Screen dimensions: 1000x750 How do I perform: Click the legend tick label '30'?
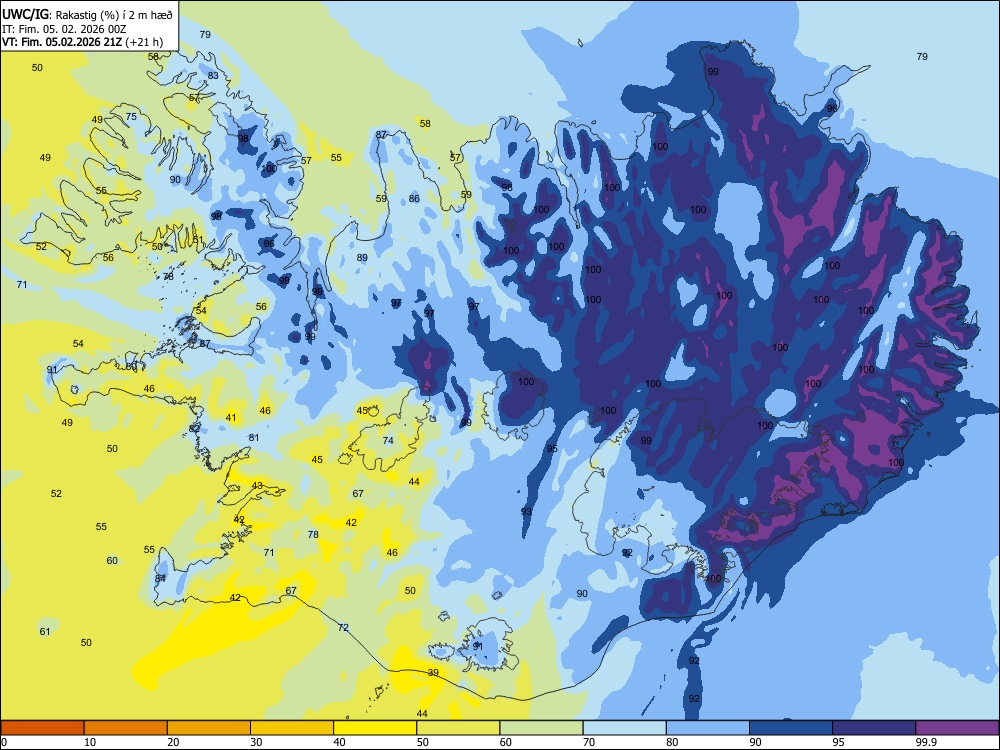[256, 742]
